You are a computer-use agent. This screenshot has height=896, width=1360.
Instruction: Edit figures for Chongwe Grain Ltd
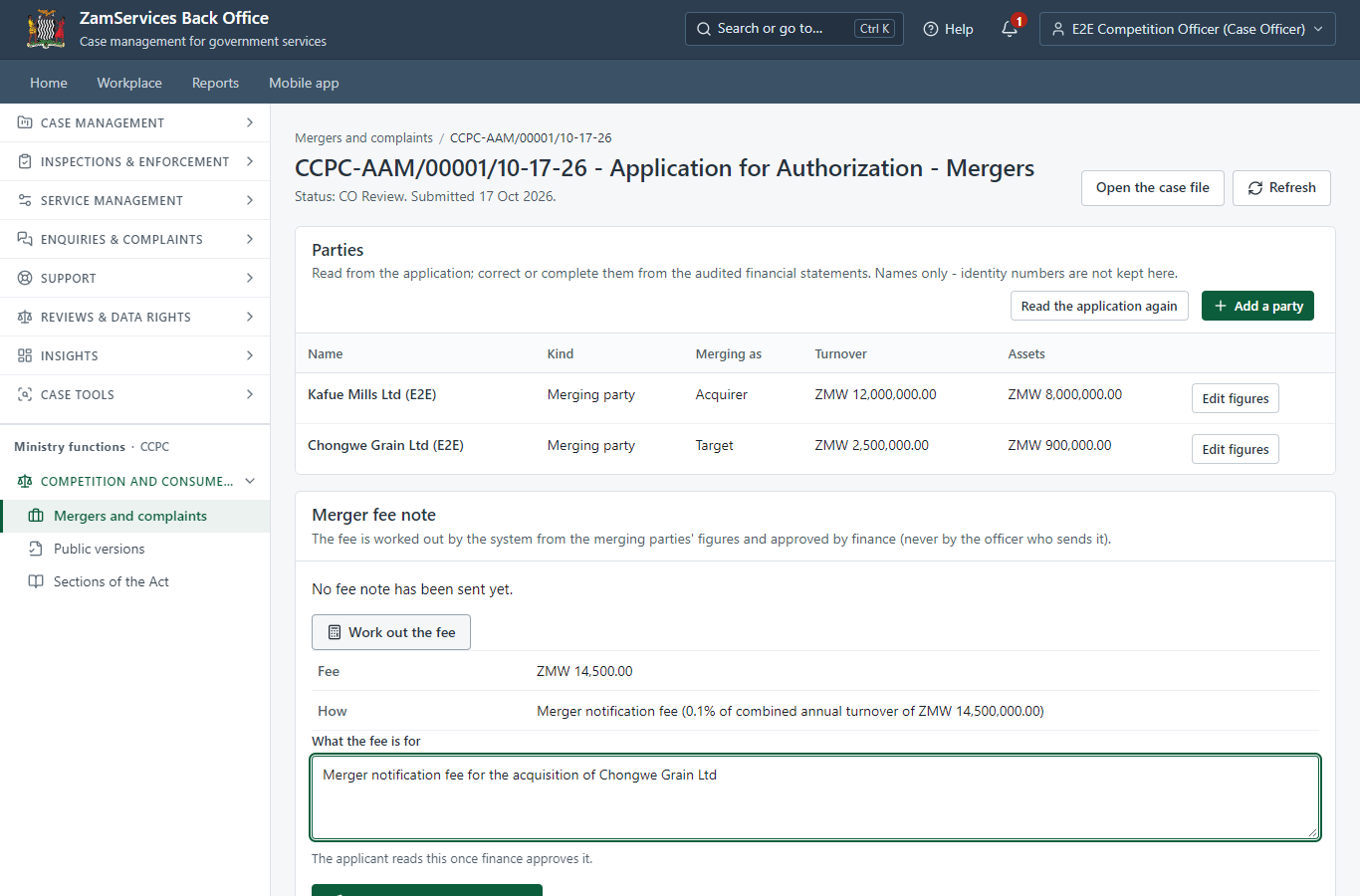1235,449
